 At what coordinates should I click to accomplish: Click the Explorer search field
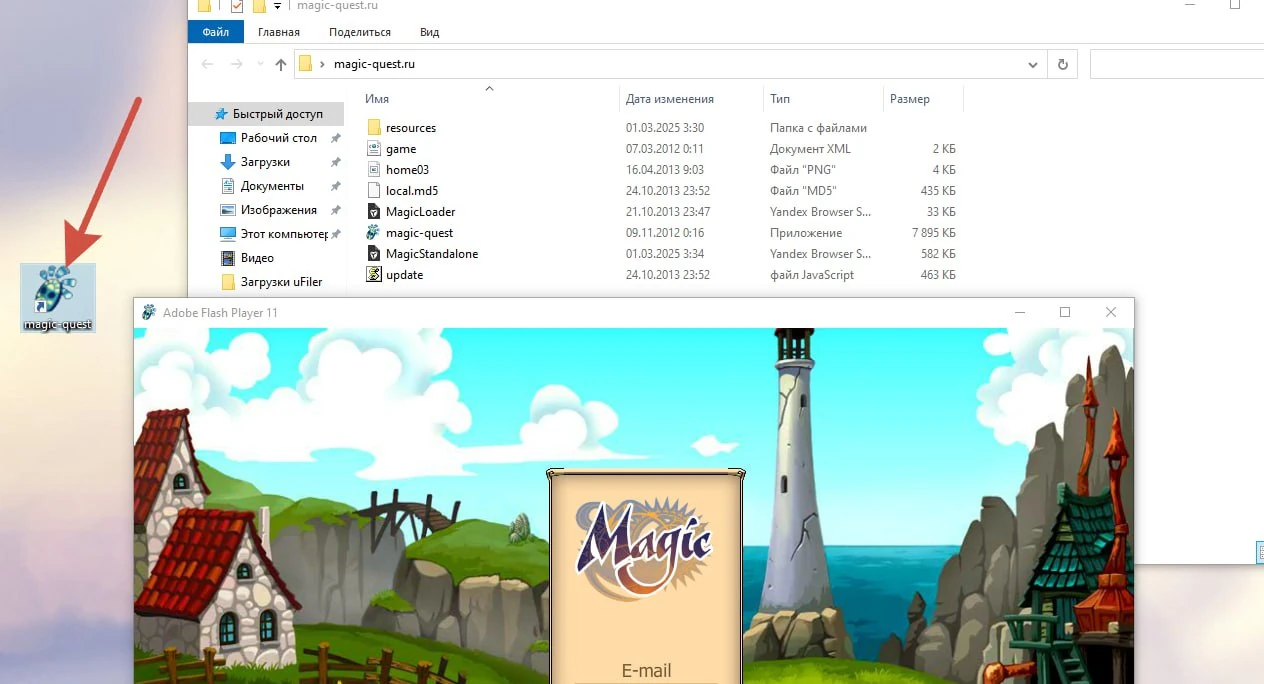(x=1176, y=64)
